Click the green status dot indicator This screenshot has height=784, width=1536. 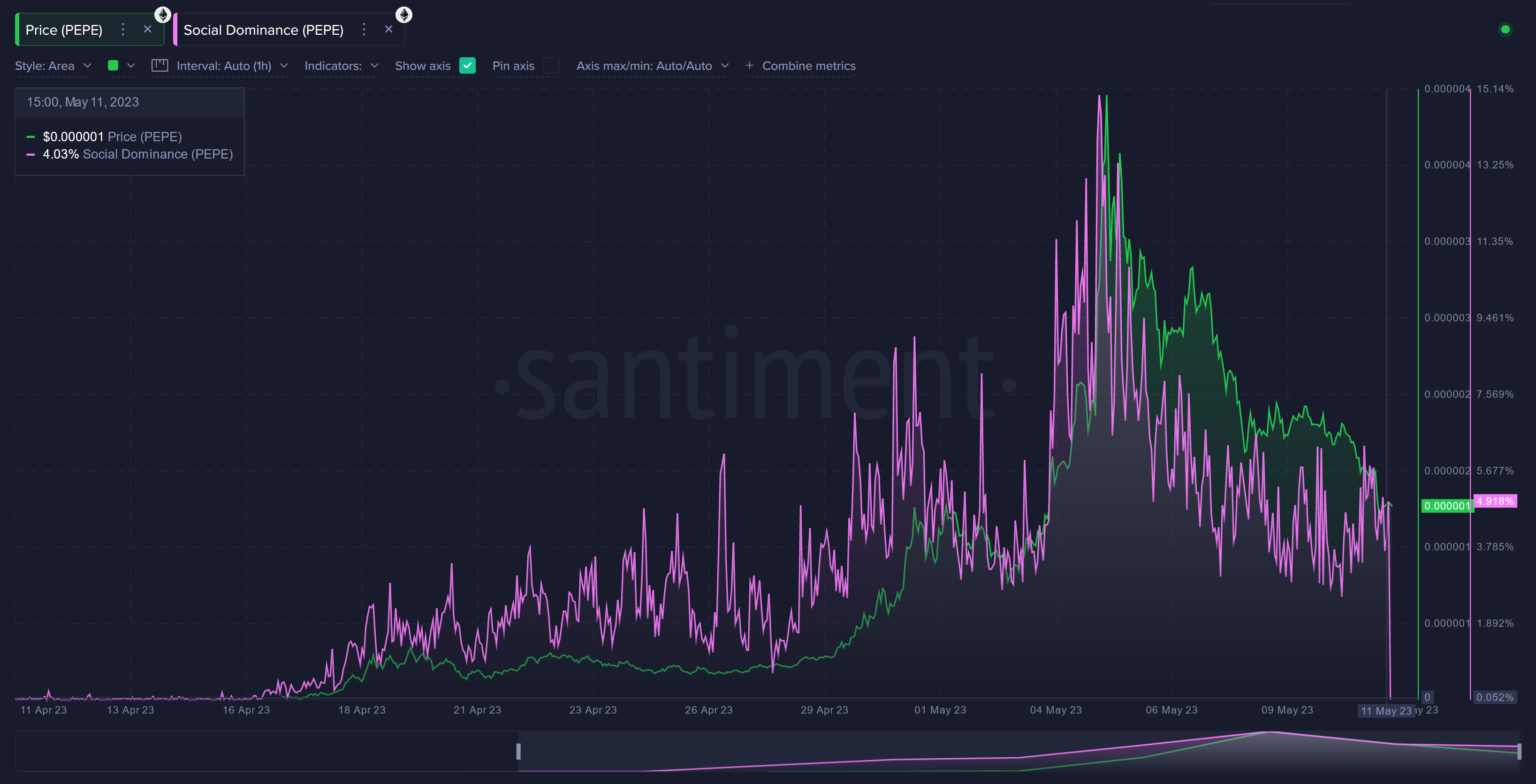1505,30
